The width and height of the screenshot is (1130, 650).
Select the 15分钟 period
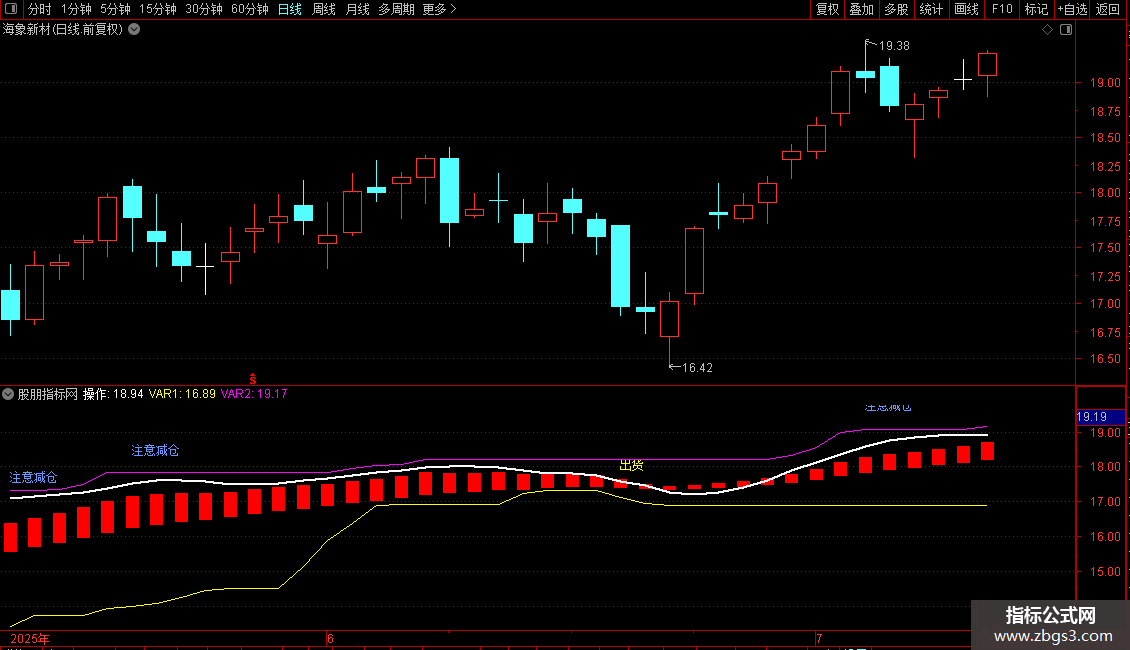[158, 9]
